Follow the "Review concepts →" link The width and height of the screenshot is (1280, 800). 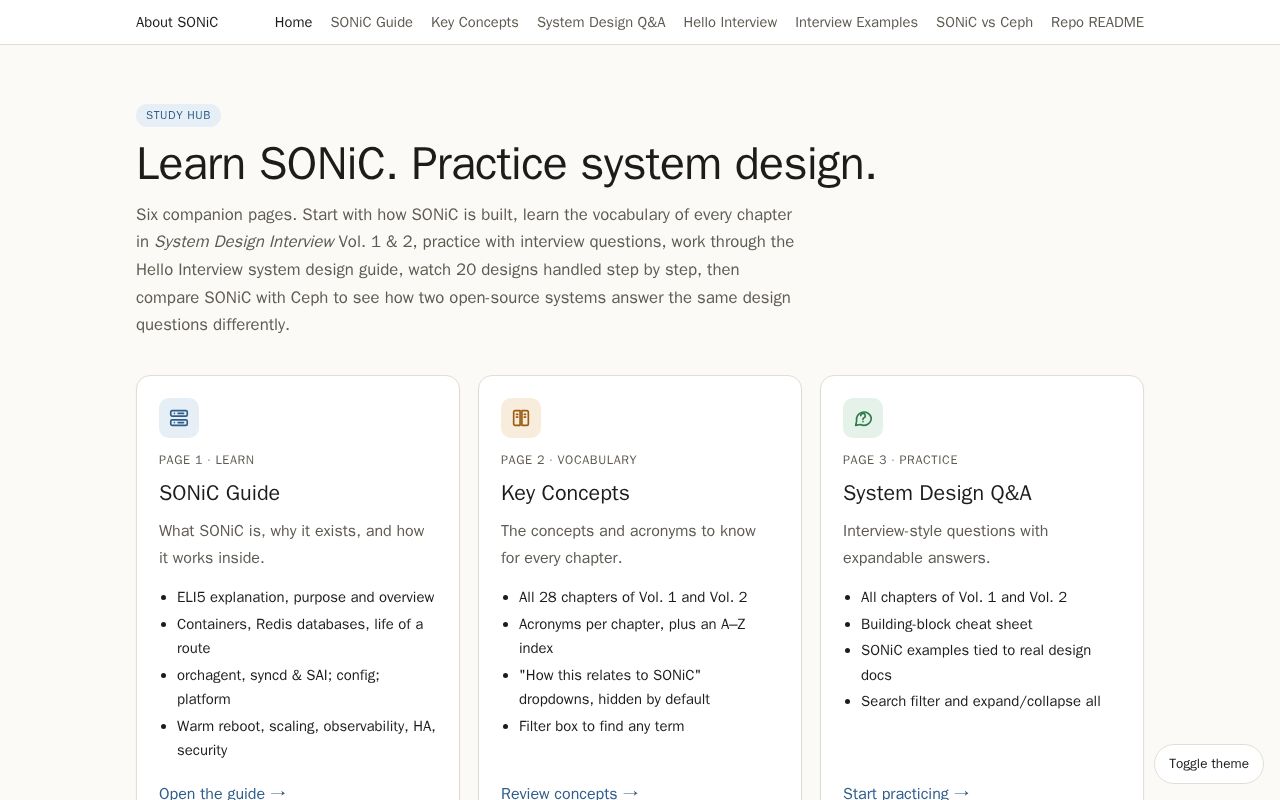click(570, 793)
